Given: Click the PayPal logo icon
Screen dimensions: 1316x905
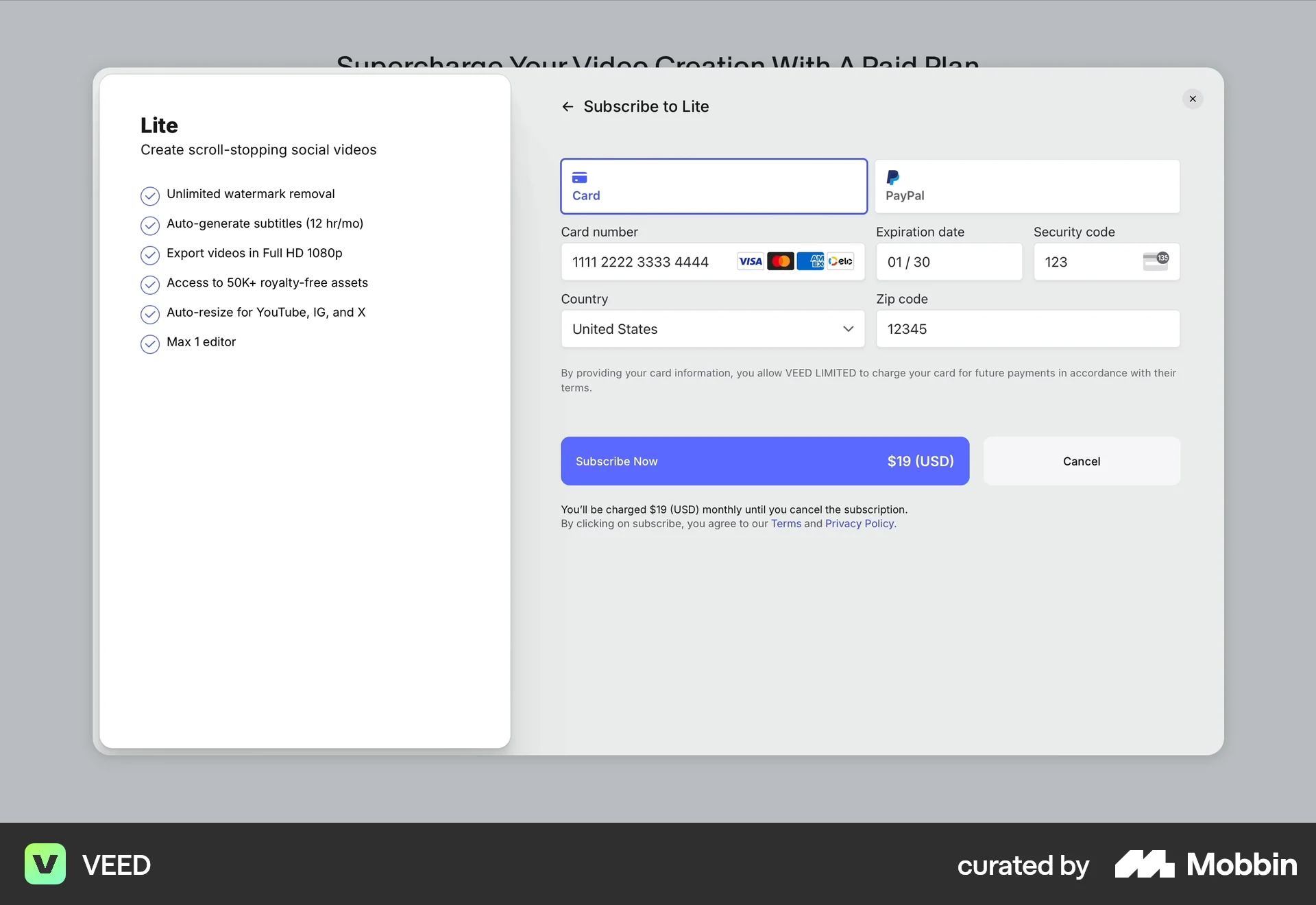Looking at the screenshot, I should pyautogui.click(x=892, y=178).
